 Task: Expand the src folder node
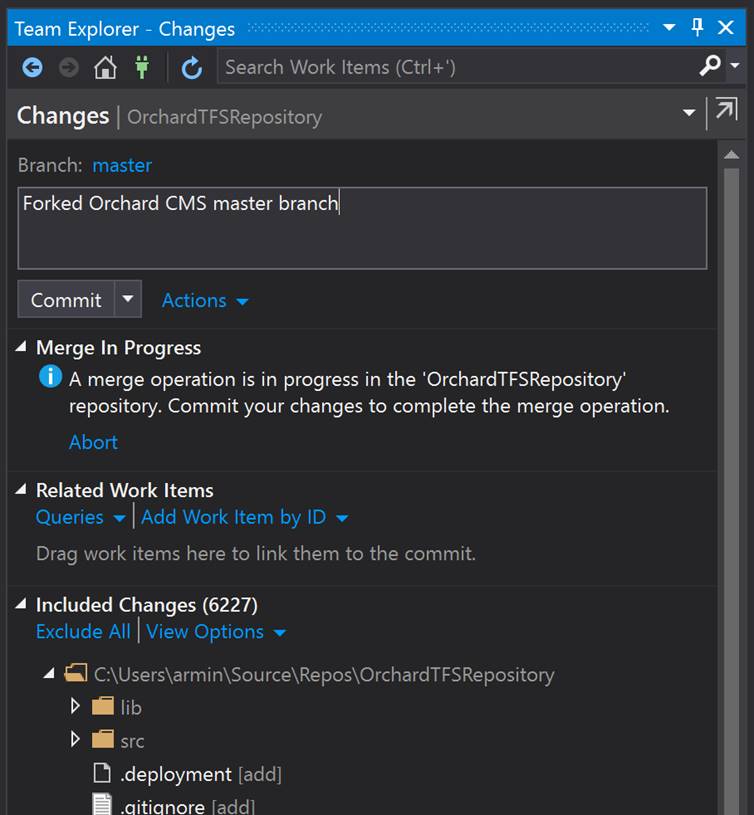75,739
